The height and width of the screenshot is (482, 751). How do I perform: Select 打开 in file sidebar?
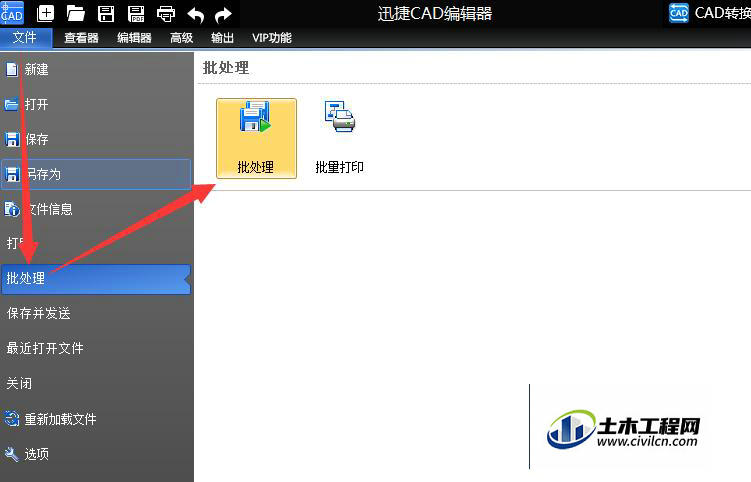pyautogui.click(x=96, y=104)
